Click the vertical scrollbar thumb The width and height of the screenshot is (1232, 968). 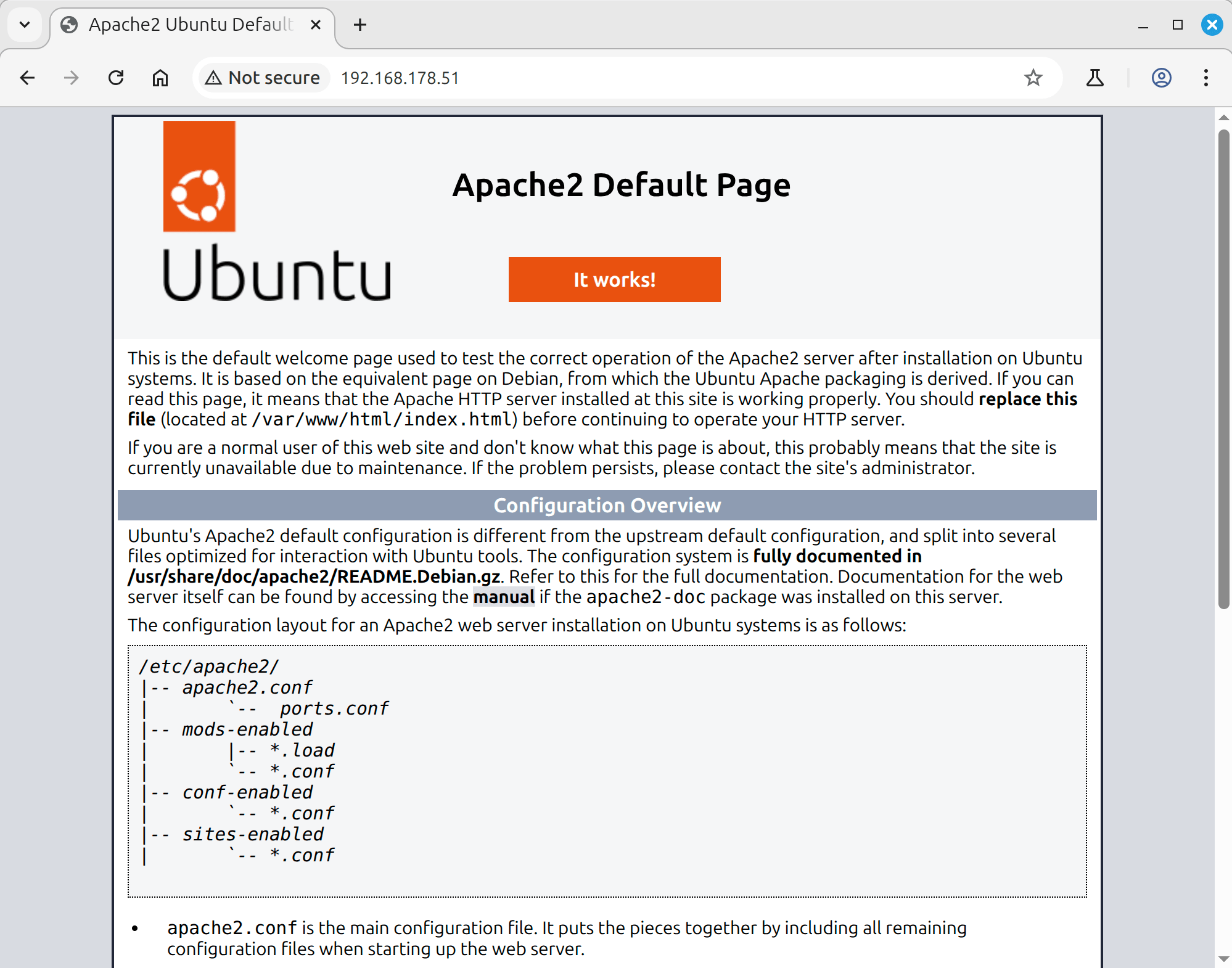[1224, 369]
